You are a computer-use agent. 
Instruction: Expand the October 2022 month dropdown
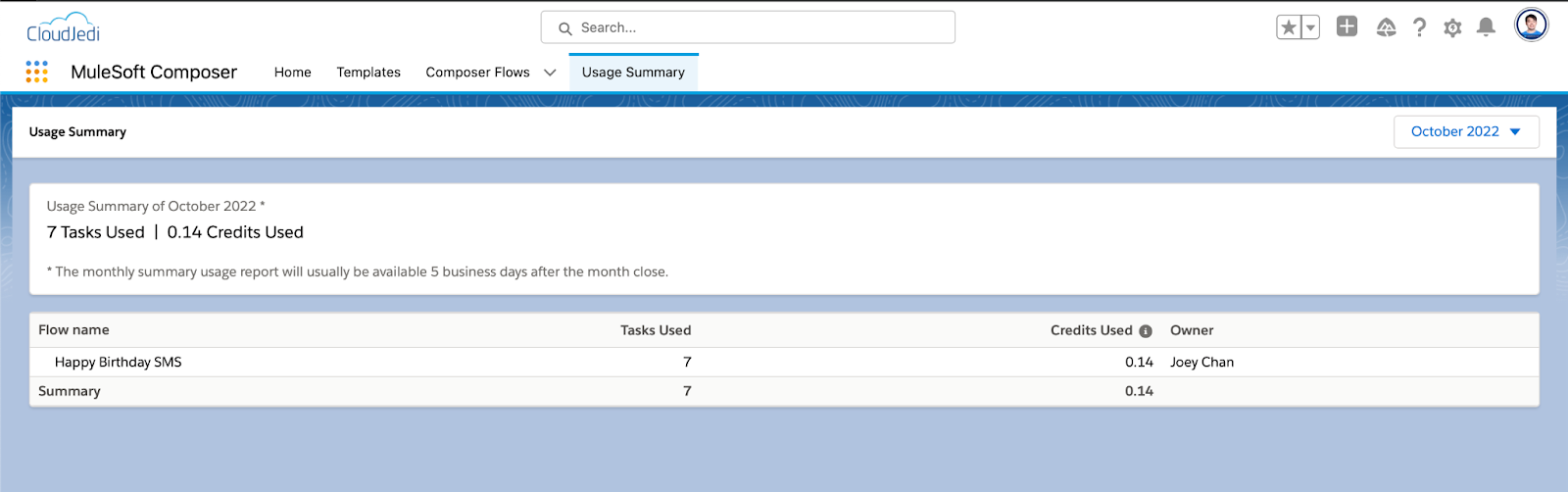click(1466, 131)
